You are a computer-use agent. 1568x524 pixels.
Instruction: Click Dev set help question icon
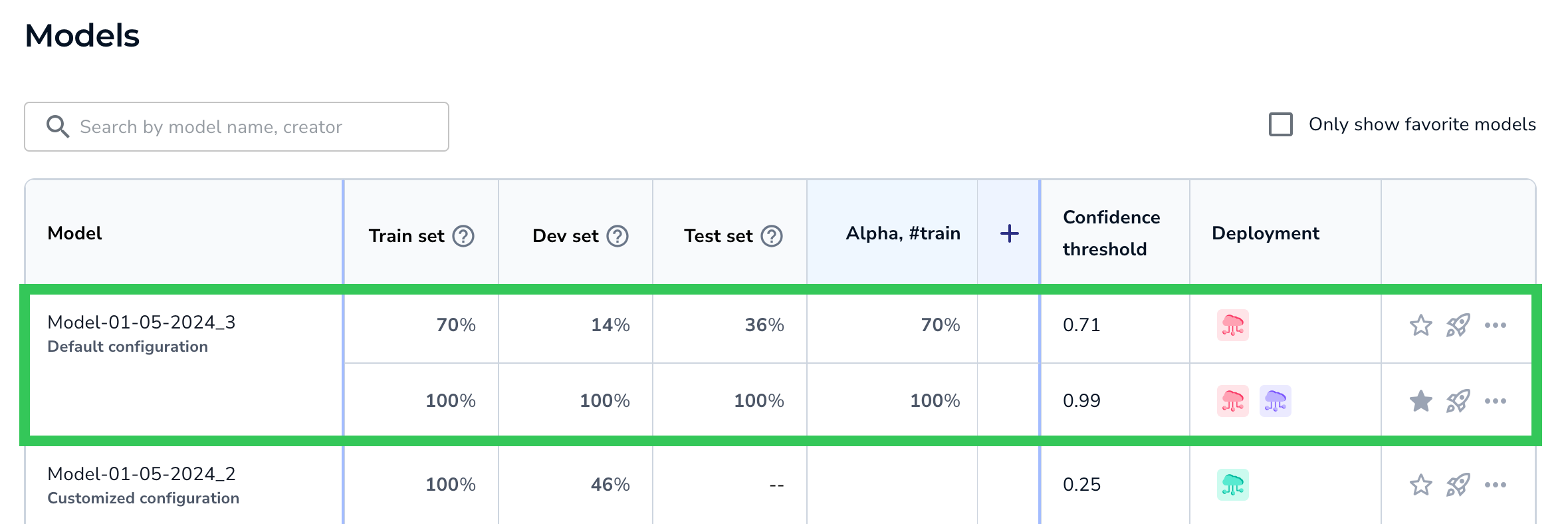(617, 236)
